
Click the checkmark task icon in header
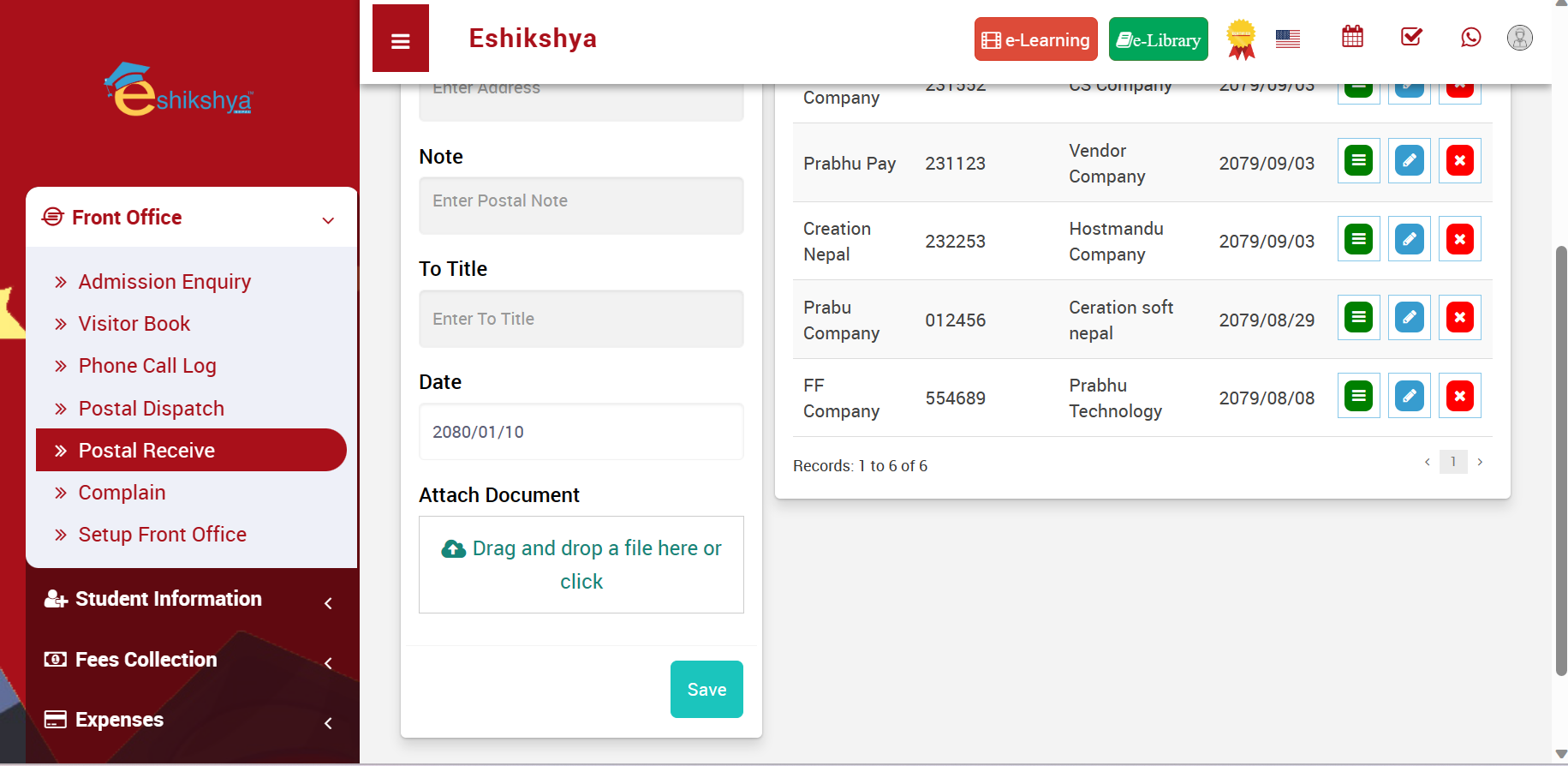tap(1411, 37)
